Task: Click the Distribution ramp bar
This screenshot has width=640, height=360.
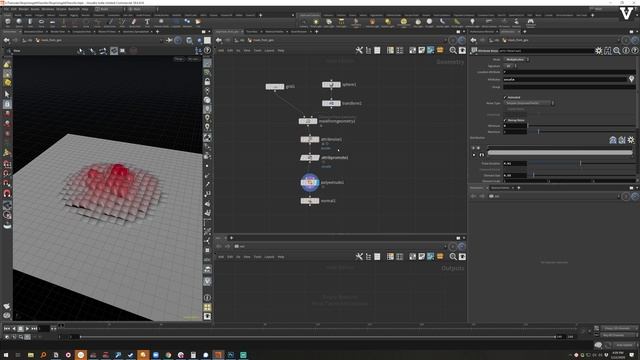Action: [x=560, y=153]
